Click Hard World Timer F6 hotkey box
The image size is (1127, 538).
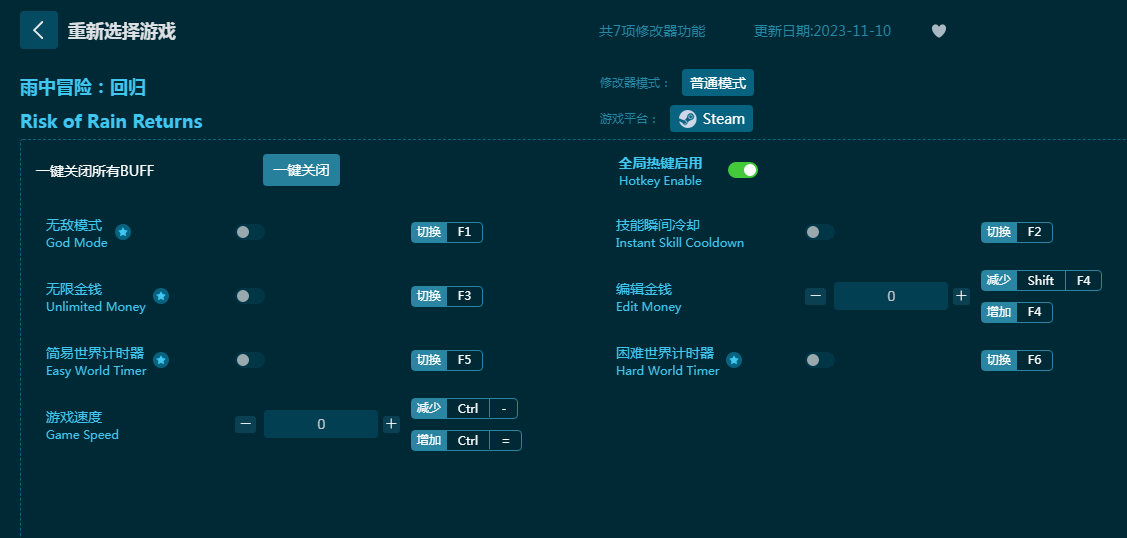(x=1017, y=360)
